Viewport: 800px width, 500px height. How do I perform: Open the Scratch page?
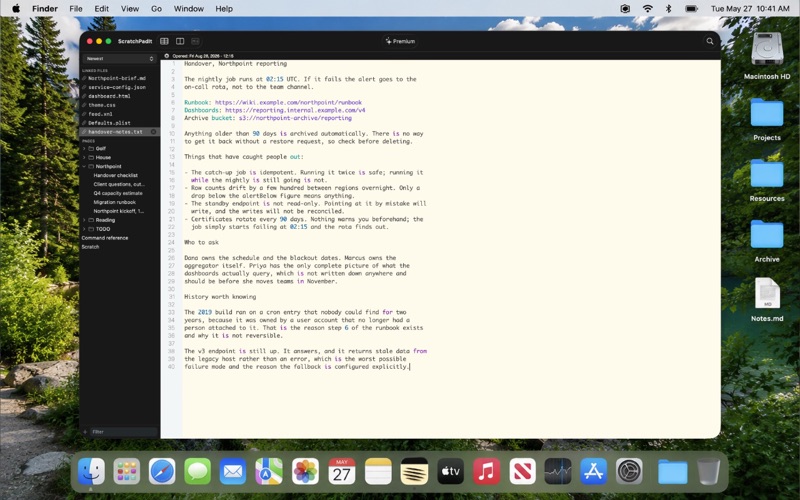click(x=90, y=247)
